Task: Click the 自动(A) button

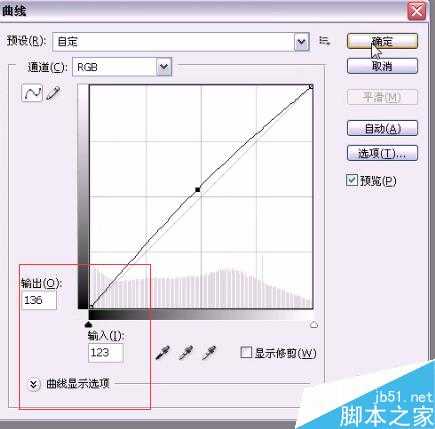Action: coord(382,128)
